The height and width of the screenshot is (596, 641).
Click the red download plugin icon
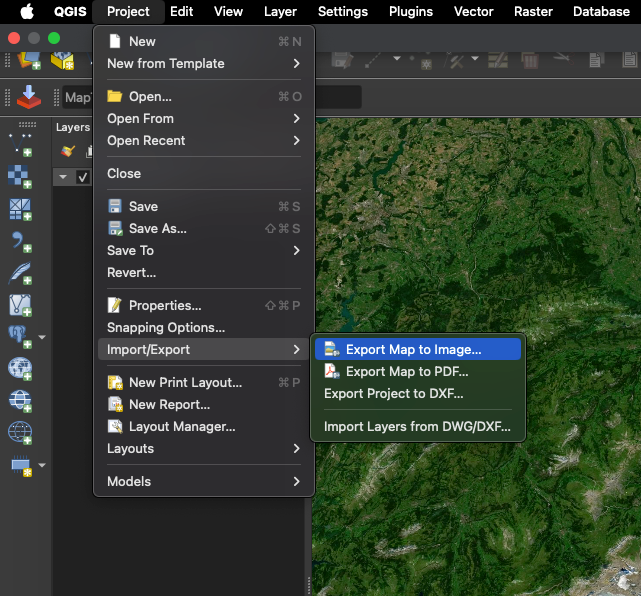click(x=29, y=97)
